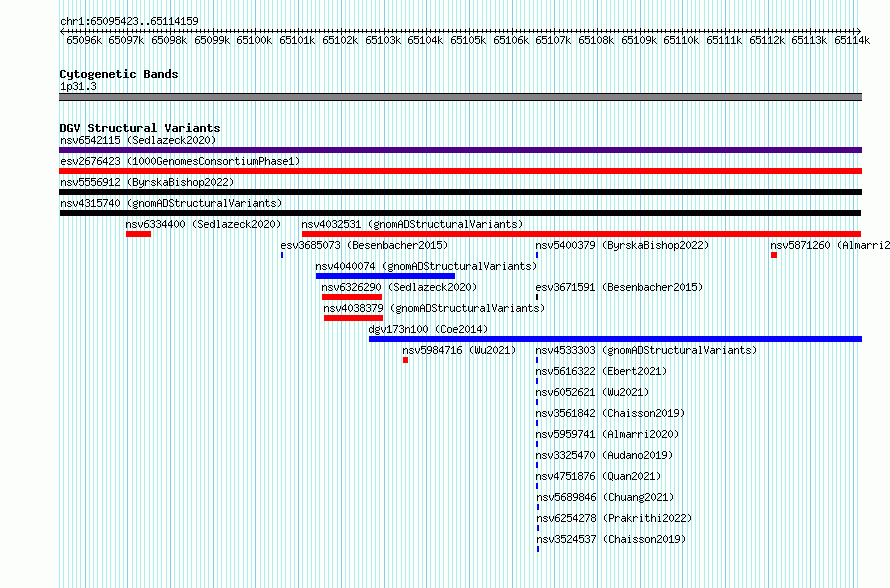Viewport: 890px width, 588px height.
Task: Open the esv2676423 1000GenomesConsortiumPhase1 label
Action: coord(180,161)
